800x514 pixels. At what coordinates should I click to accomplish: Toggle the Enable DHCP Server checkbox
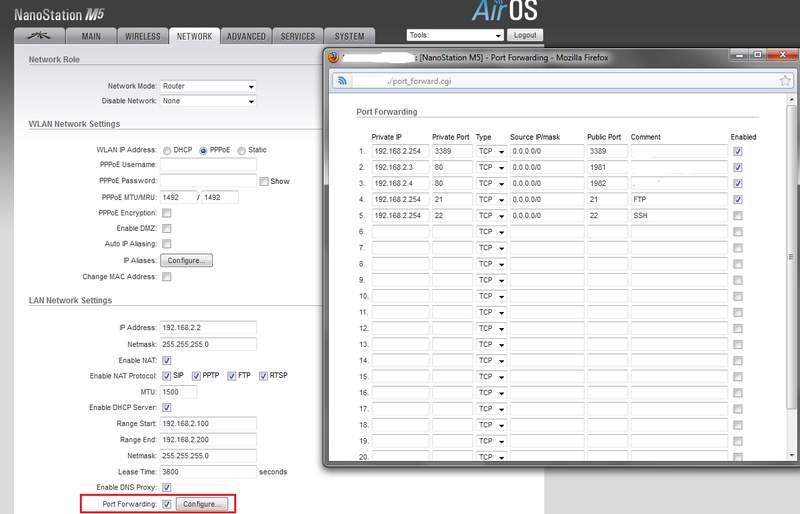tap(167, 407)
